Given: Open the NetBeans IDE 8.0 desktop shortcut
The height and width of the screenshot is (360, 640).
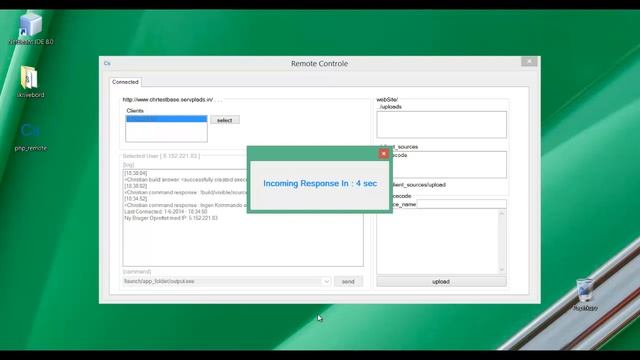Looking at the screenshot, I should (x=31, y=29).
